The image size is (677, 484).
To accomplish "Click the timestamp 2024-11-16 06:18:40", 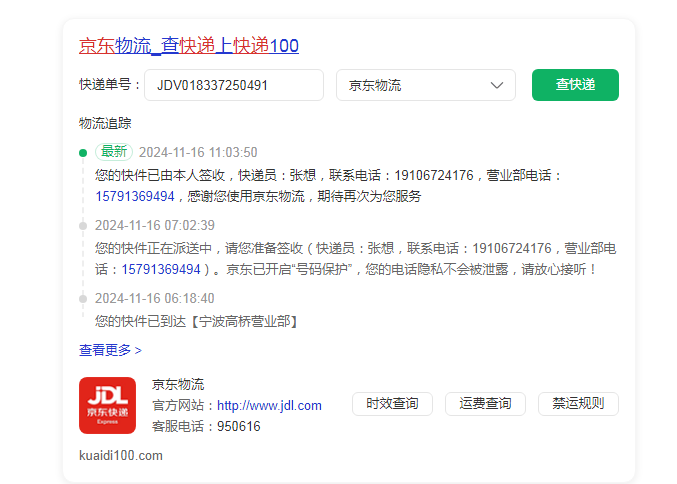I will [155, 298].
